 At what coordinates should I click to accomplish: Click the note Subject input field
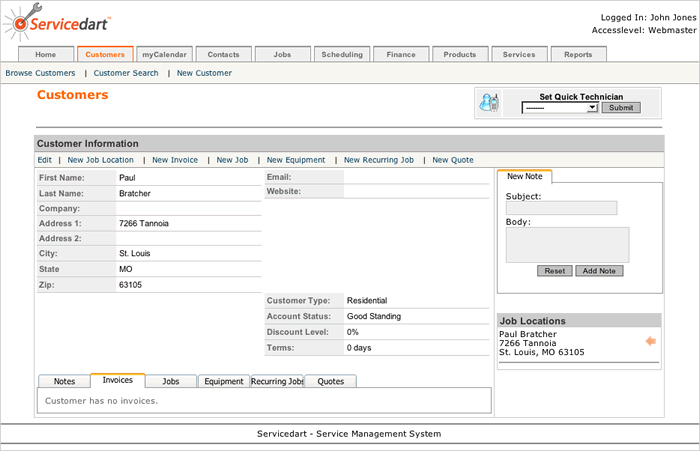tap(561, 208)
